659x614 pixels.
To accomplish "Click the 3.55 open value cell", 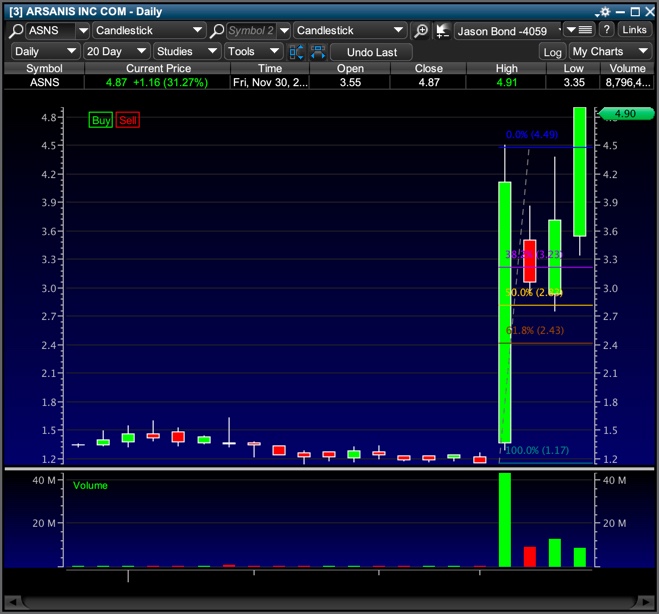I will (350, 82).
